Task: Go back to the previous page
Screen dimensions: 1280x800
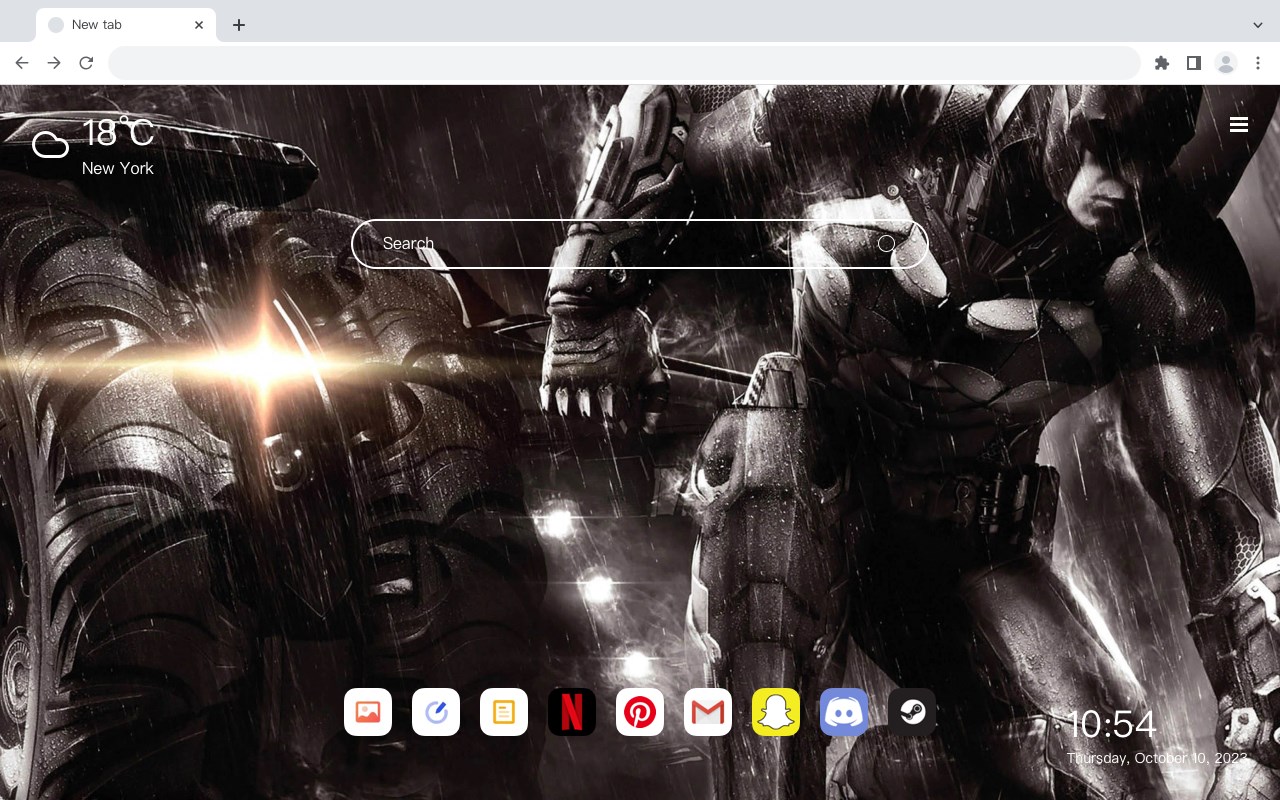Action: point(22,63)
